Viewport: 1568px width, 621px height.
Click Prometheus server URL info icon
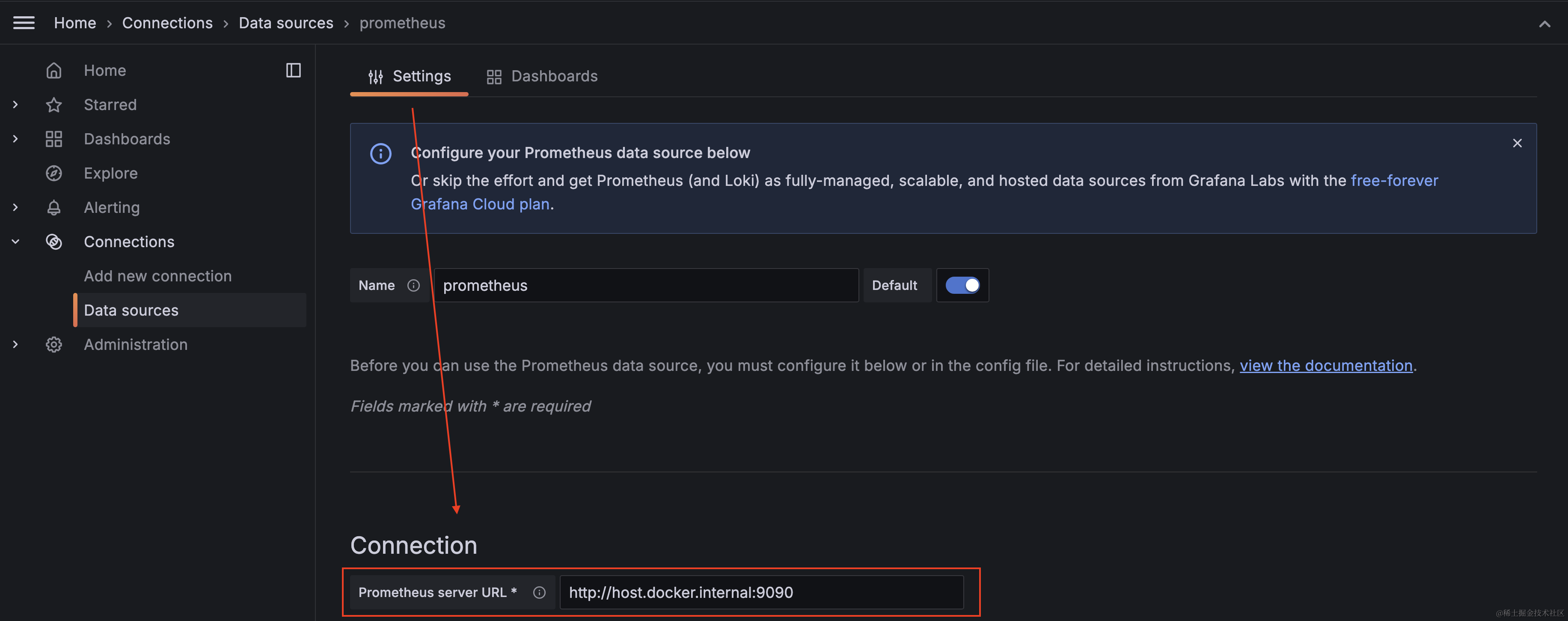click(x=539, y=592)
